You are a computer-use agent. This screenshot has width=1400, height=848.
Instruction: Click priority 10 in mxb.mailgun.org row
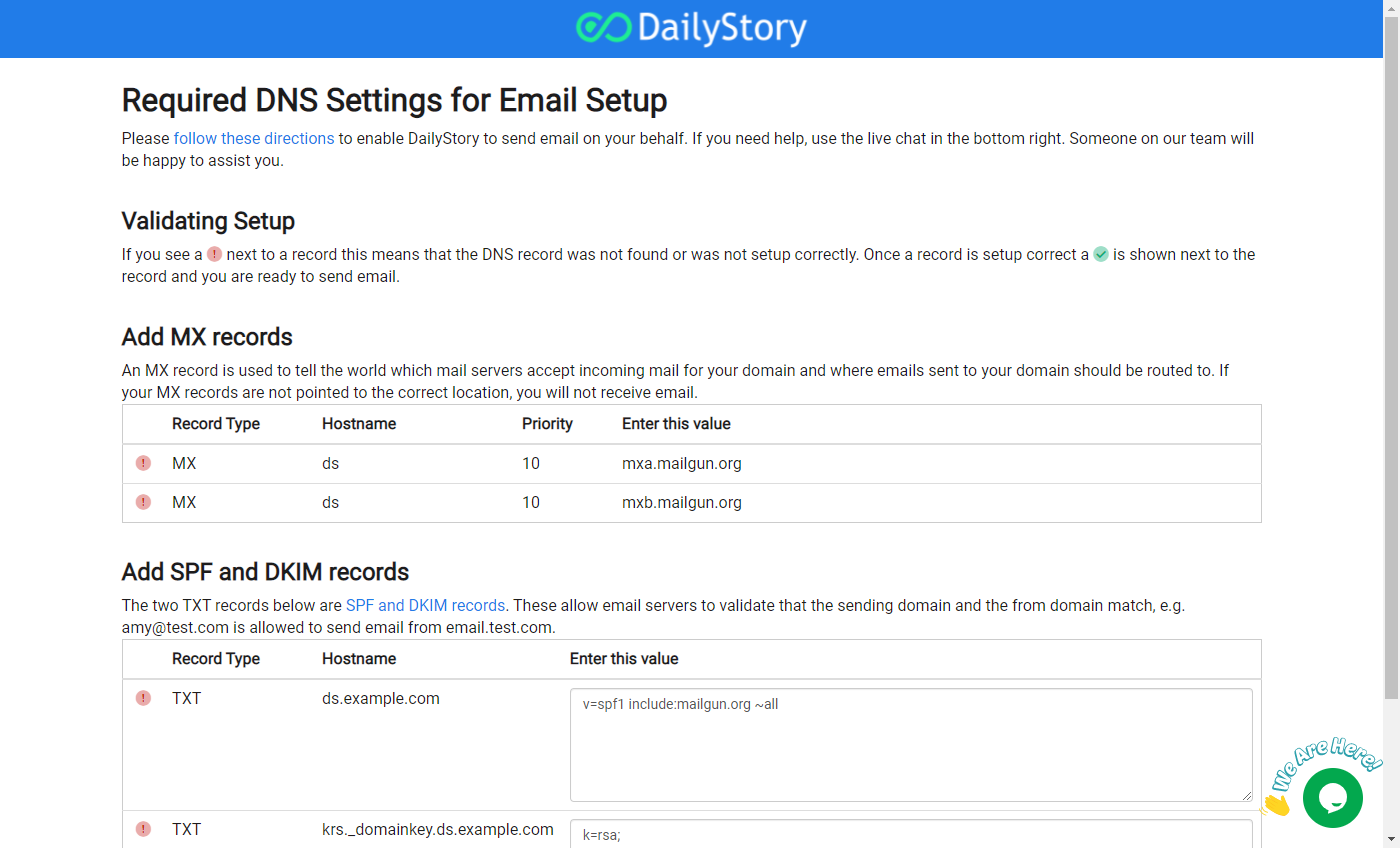pos(531,502)
